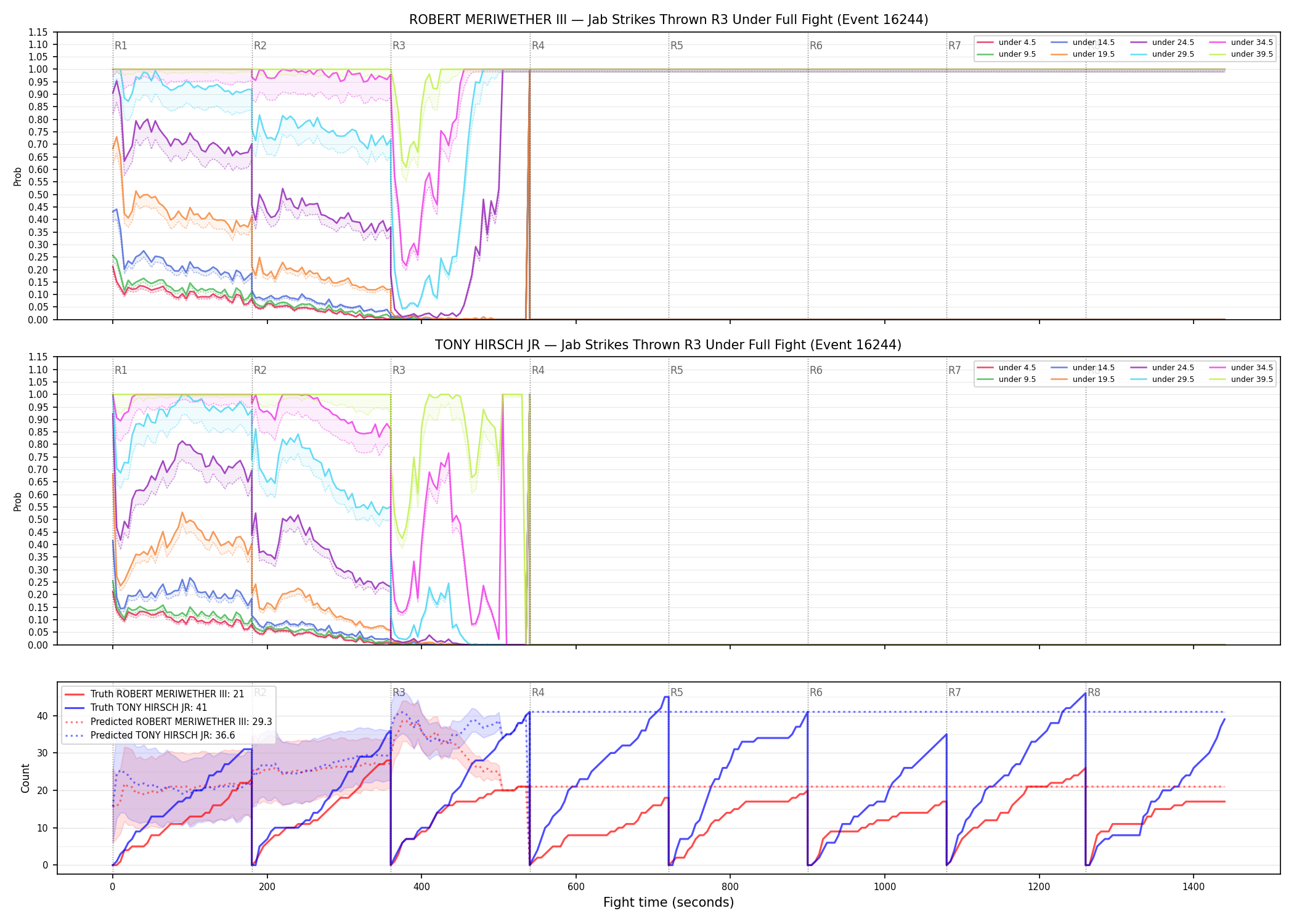Click the 'Count' y-axis label
This screenshot has width=1294, height=924.
[x=25, y=778]
